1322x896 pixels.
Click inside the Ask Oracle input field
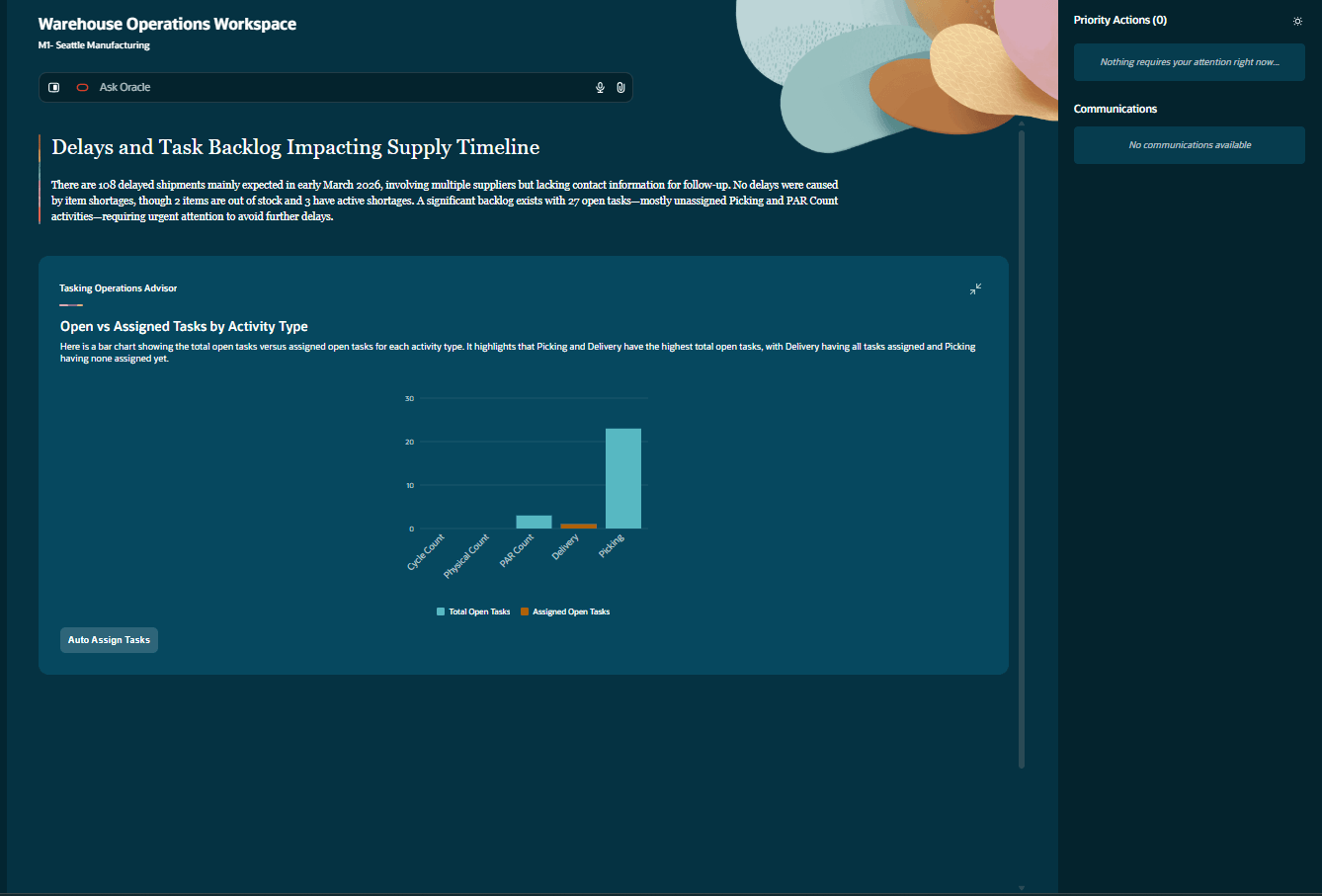click(296, 87)
